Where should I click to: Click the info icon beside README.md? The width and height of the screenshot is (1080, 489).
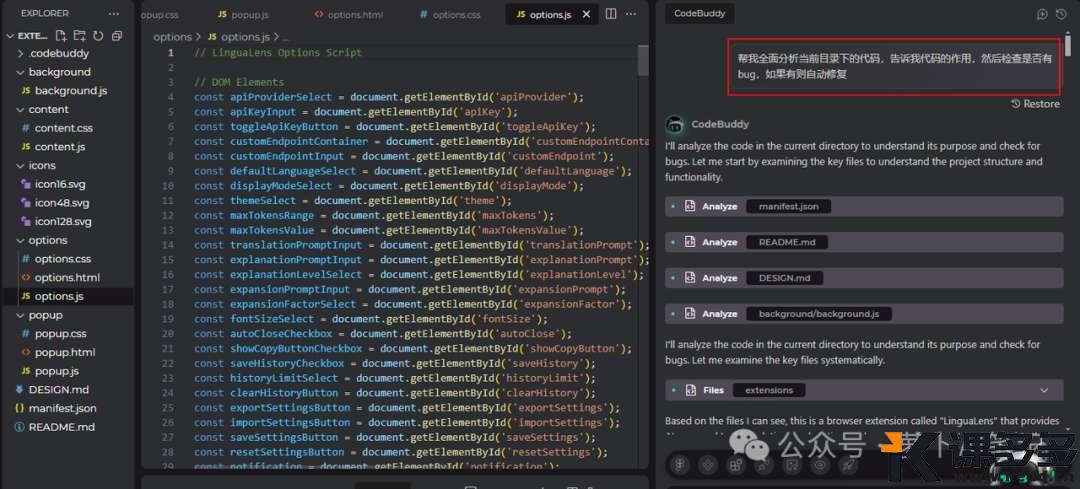[19, 427]
